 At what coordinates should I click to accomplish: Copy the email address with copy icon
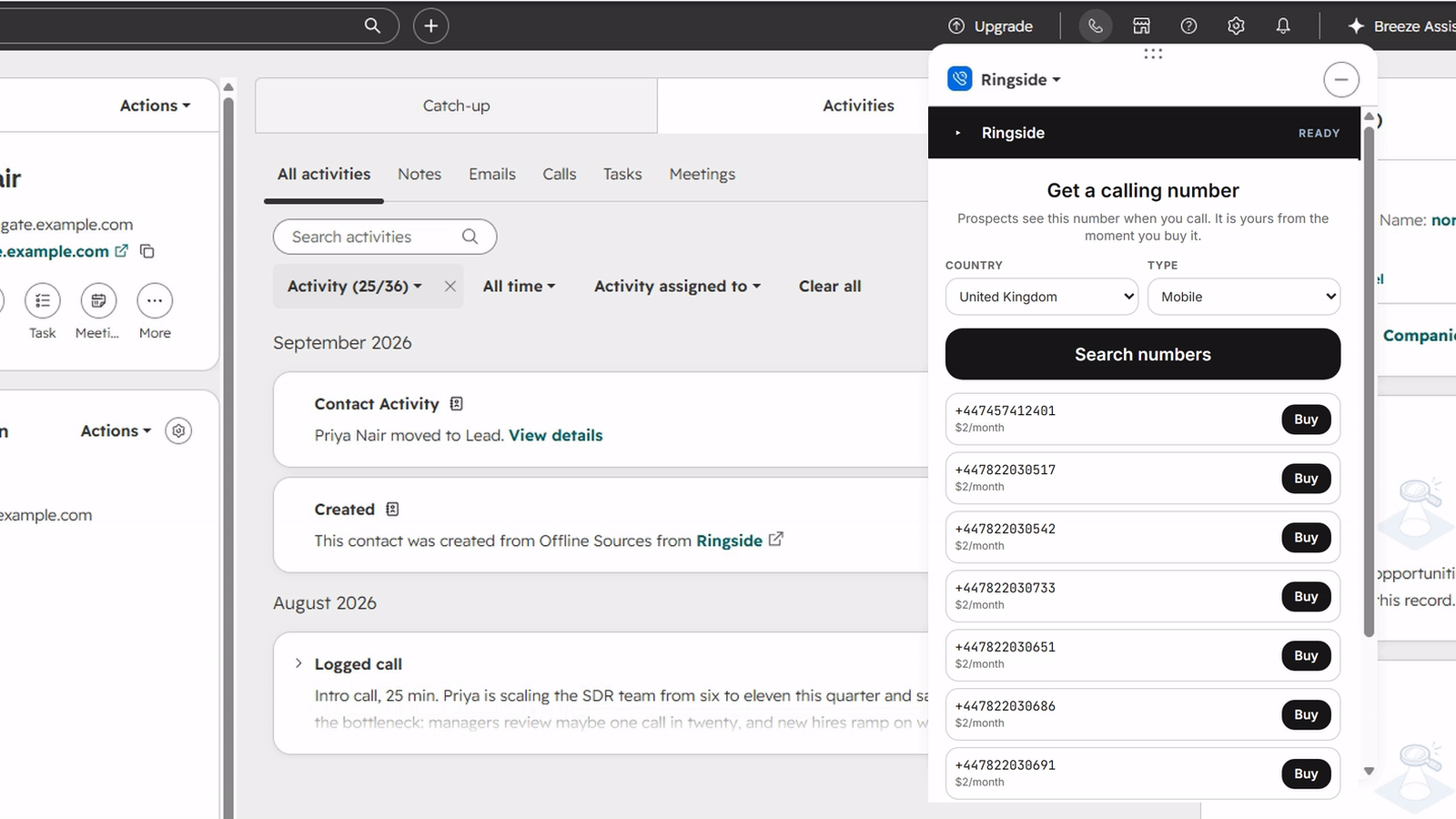click(x=147, y=251)
